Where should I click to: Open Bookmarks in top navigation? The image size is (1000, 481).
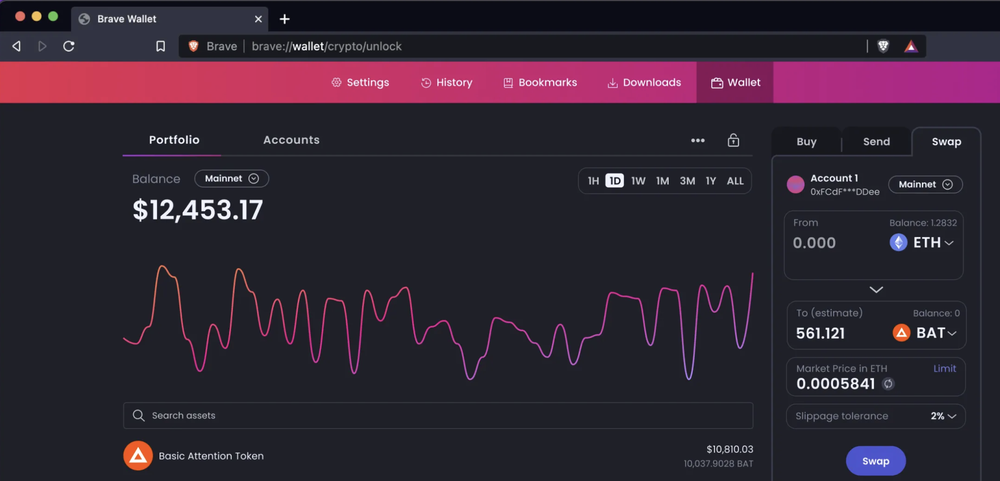point(540,82)
